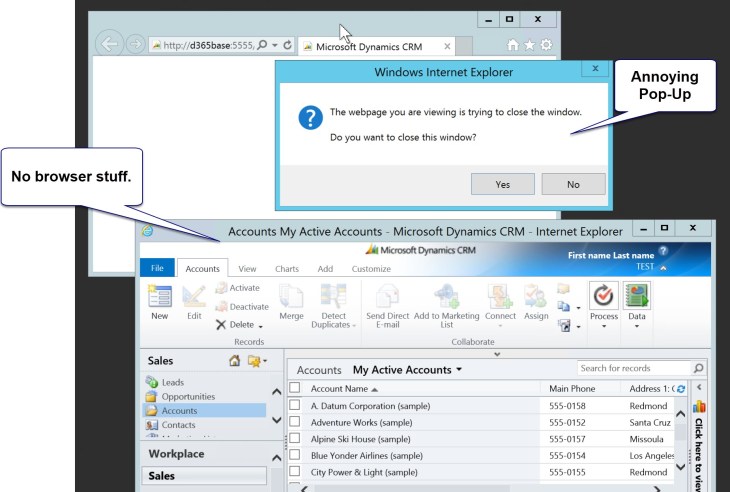Select Opportunities in the Sales navigation
The width and height of the screenshot is (730, 492).
(x=188, y=397)
